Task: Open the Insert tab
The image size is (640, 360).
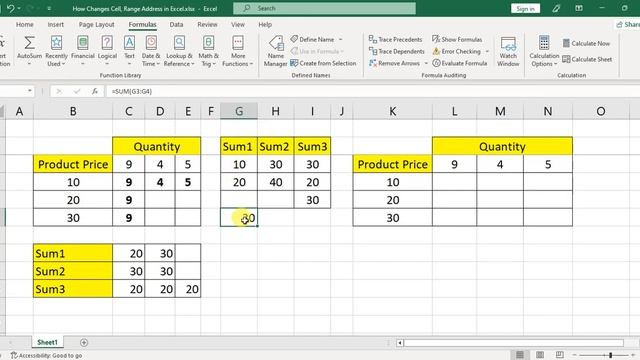Action: [56, 24]
